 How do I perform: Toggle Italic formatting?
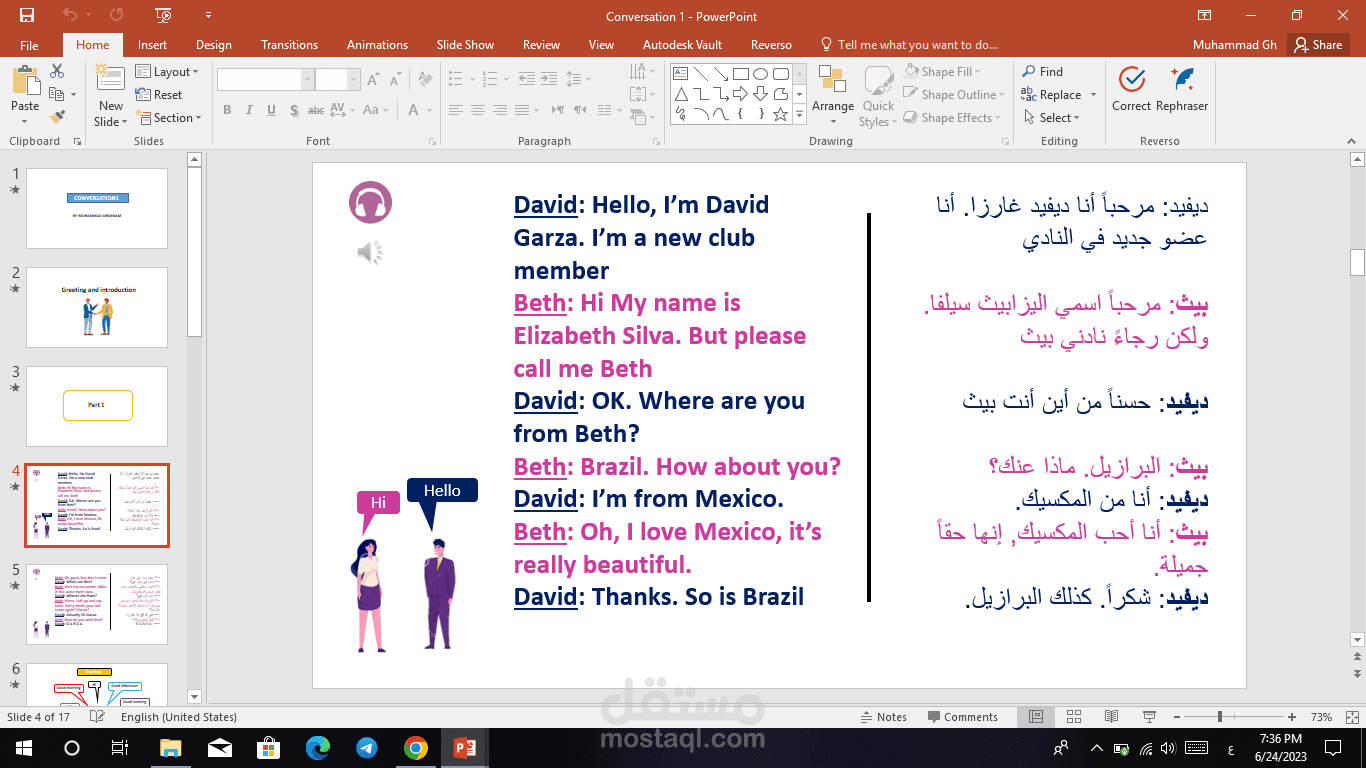point(249,110)
